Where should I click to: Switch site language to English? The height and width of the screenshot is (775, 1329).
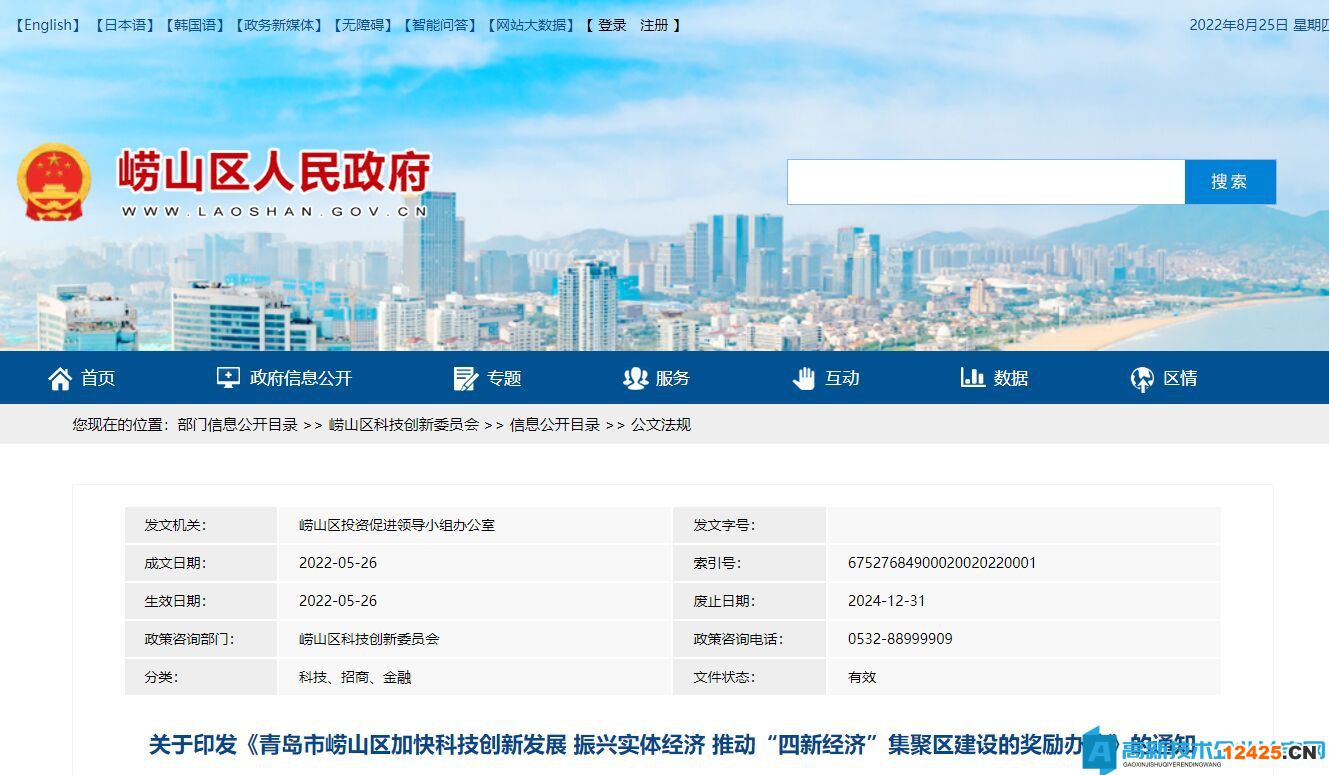pyautogui.click(x=48, y=25)
